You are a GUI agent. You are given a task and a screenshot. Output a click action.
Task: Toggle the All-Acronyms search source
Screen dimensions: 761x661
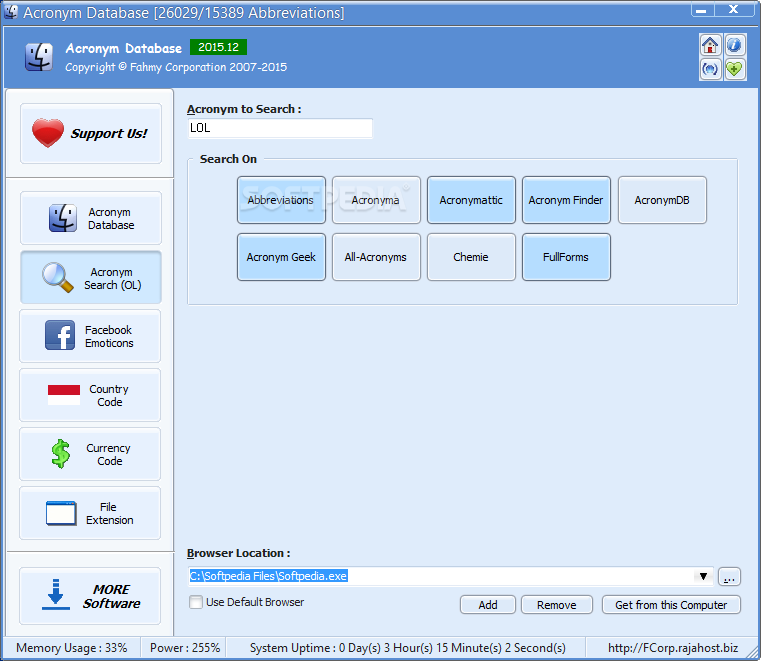point(376,257)
